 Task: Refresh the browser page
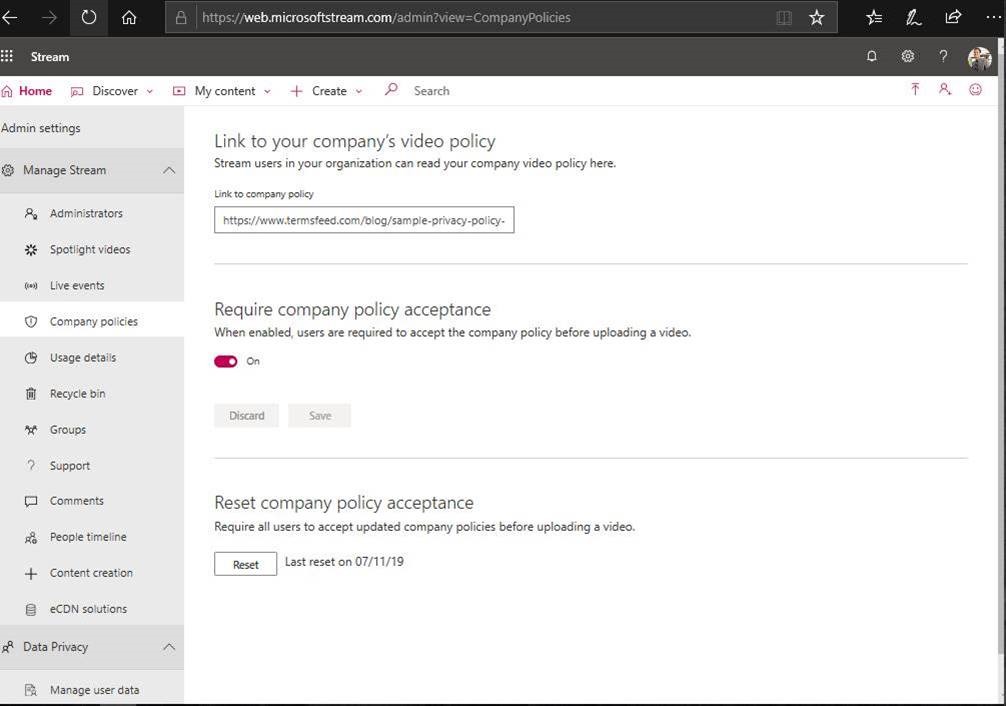[x=89, y=17]
